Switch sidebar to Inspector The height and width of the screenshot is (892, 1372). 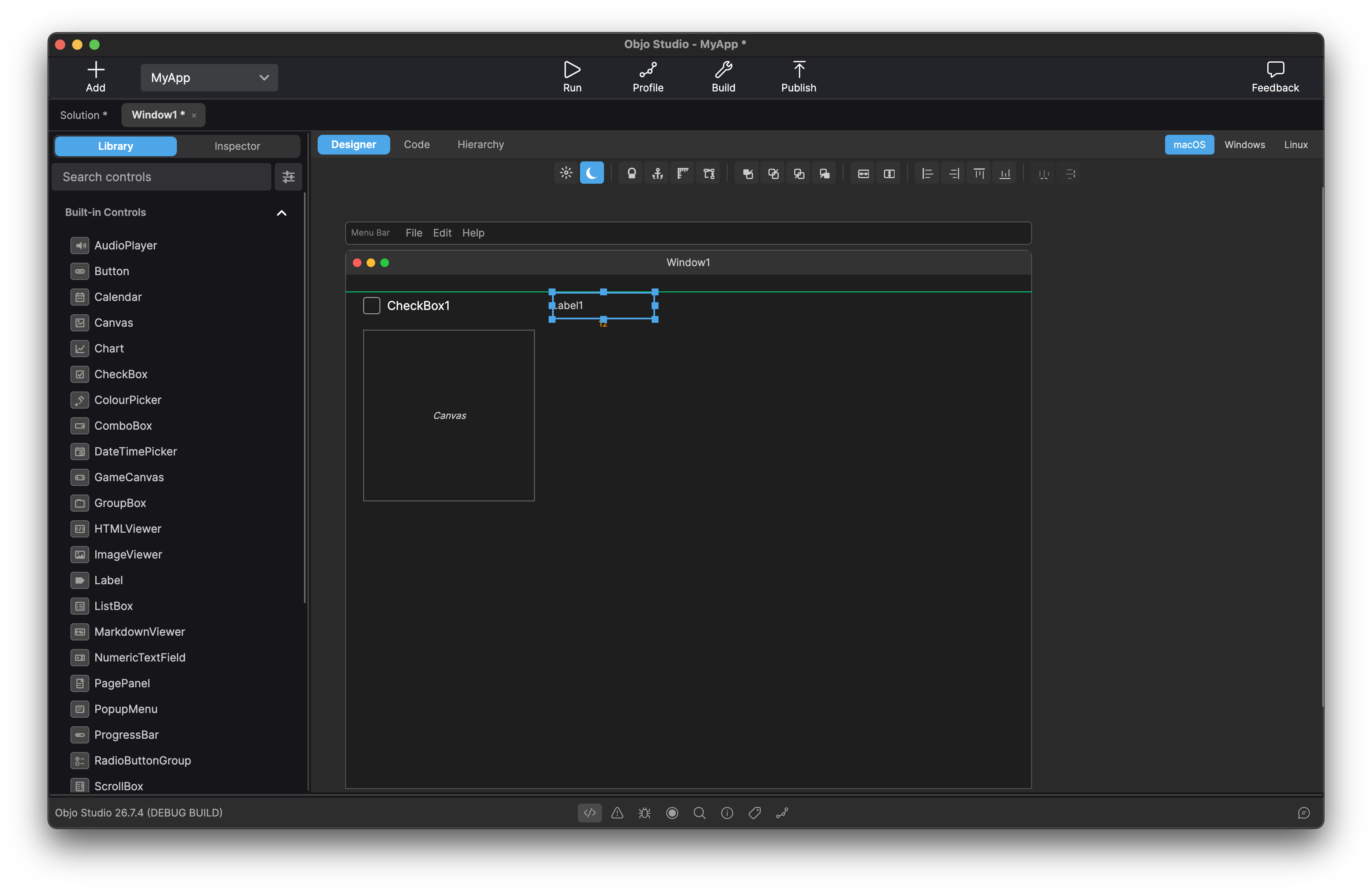(x=237, y=146)
